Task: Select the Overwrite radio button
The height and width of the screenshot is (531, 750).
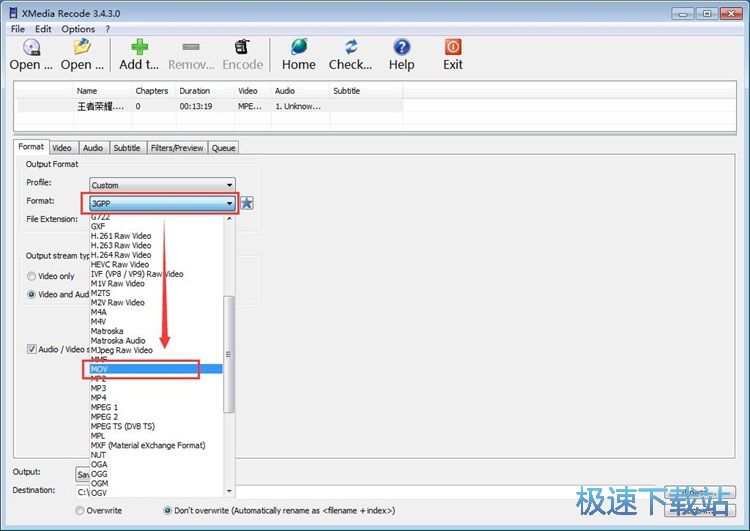Action: 80,510
